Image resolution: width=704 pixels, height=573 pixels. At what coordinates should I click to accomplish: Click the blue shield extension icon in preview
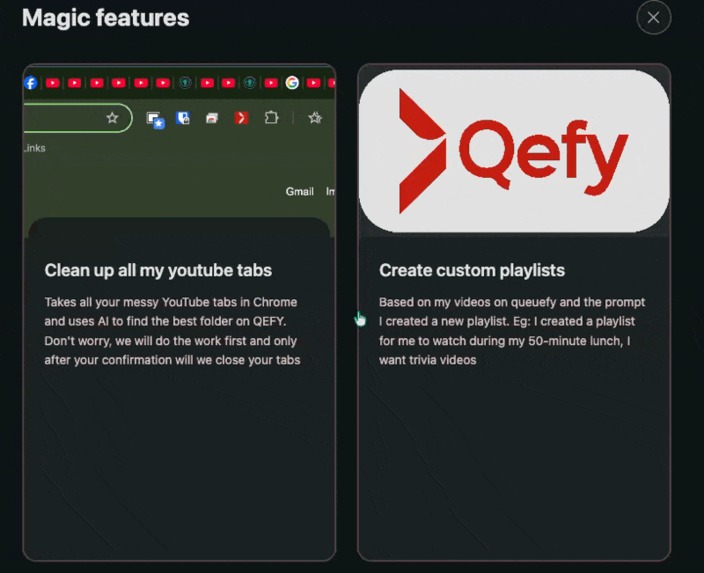(x=183, y=118)
